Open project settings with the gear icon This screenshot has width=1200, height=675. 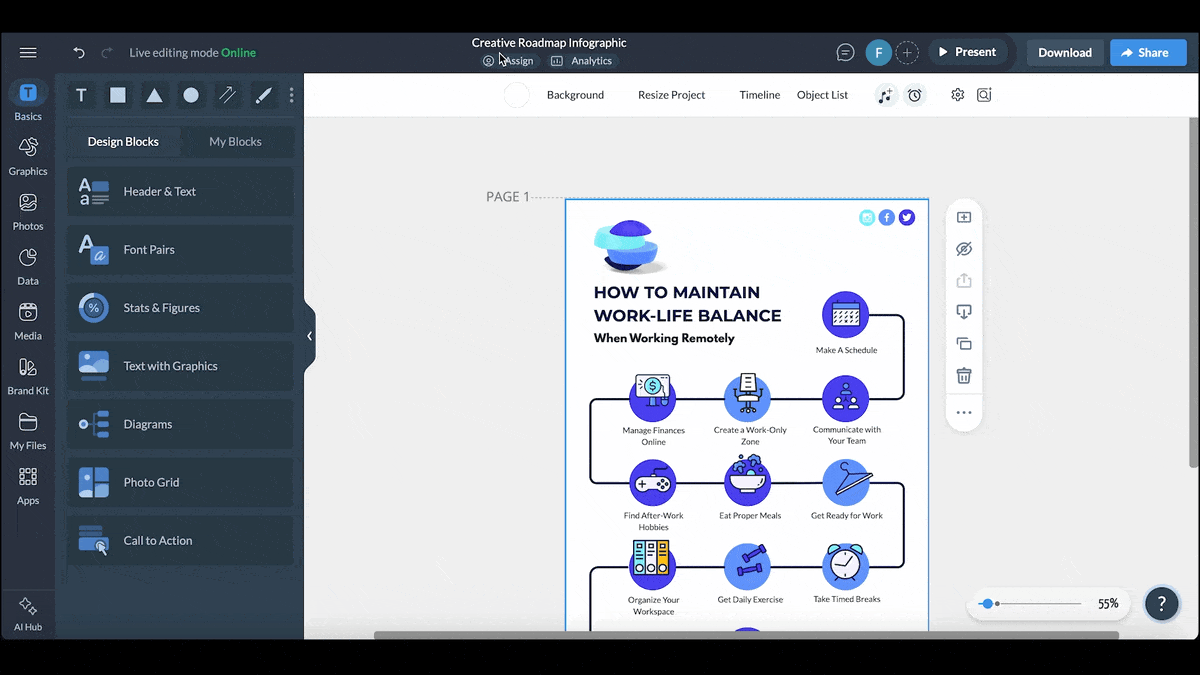coord(957,94)
